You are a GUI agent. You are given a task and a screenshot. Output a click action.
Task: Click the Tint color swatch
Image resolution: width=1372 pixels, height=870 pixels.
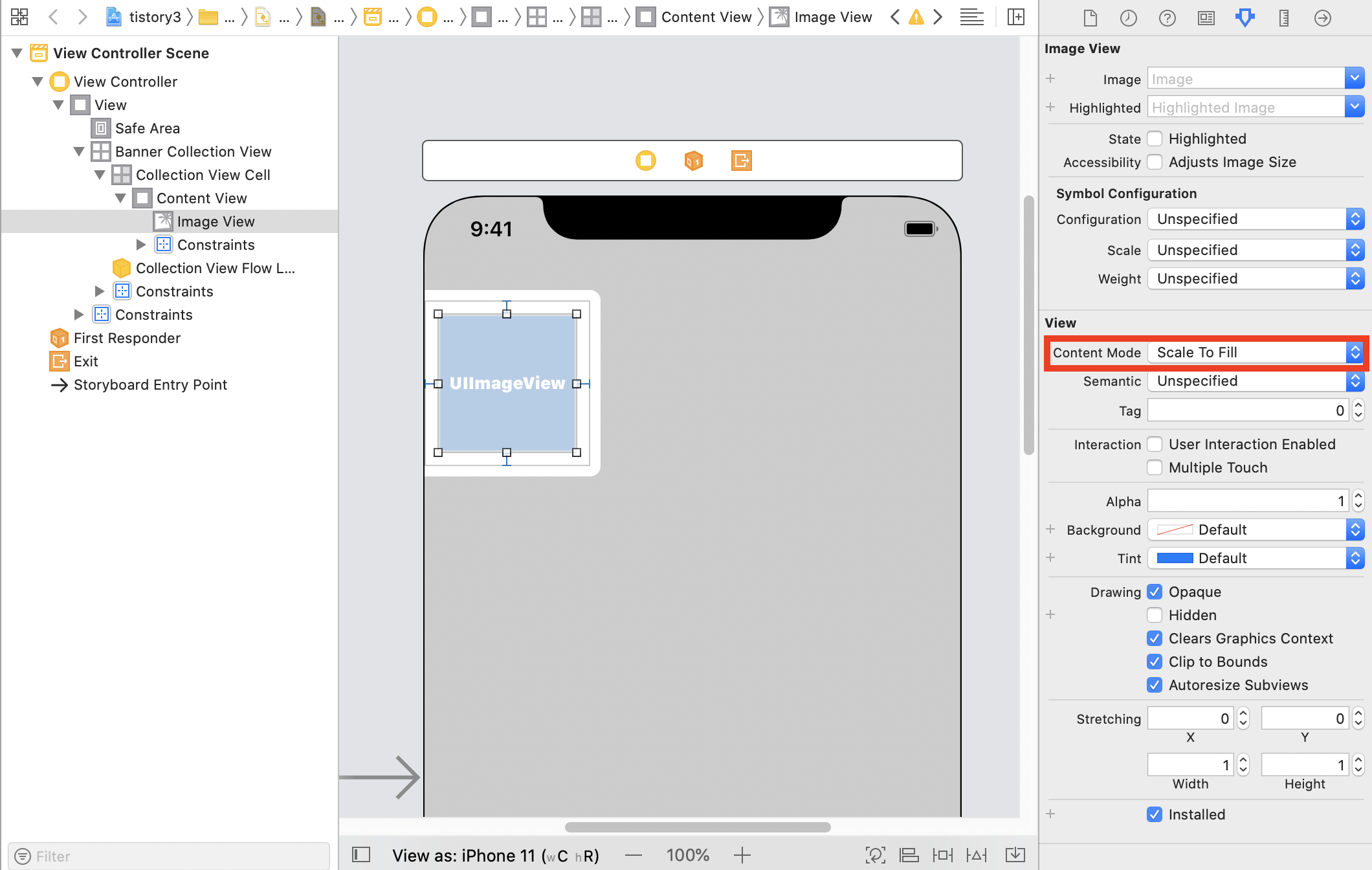pos(1175,558)
